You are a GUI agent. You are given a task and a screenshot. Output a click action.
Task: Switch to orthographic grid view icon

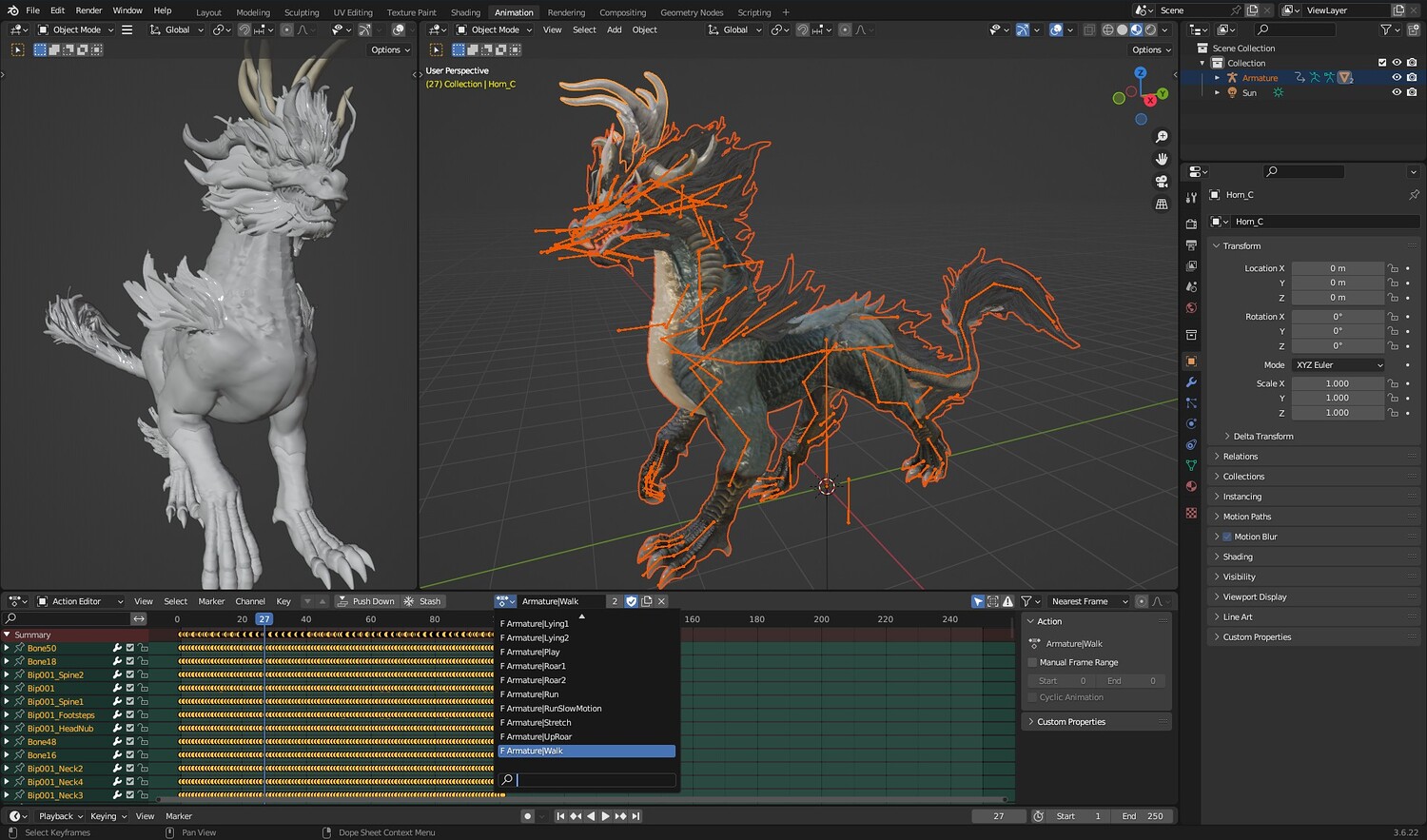tap(1162, 204)
